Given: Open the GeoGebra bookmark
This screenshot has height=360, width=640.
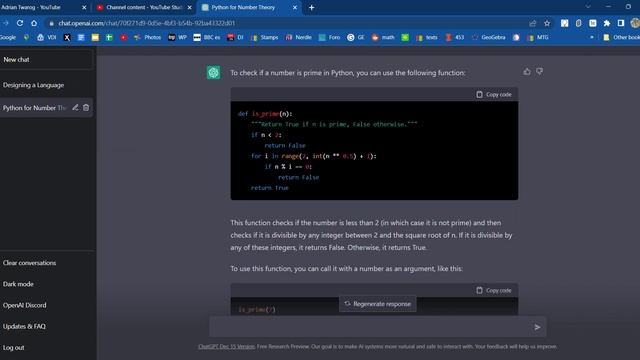Looking at the screenshot, I should coord(488,37).
